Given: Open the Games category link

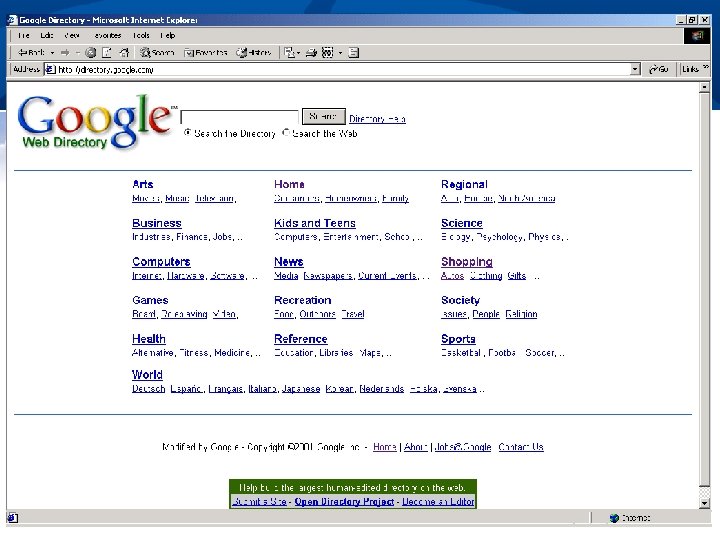Looking at the screenshot, I should pyautogui.click(x=150, y=300).
